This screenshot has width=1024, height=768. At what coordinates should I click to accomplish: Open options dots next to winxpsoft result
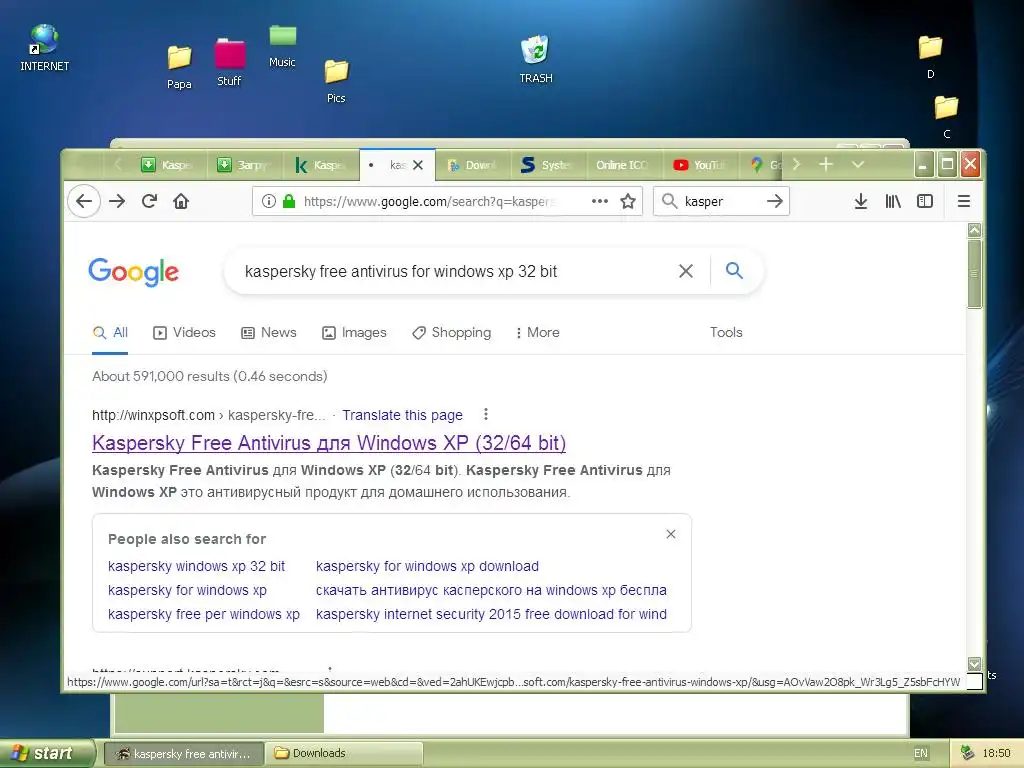(485, 414)
